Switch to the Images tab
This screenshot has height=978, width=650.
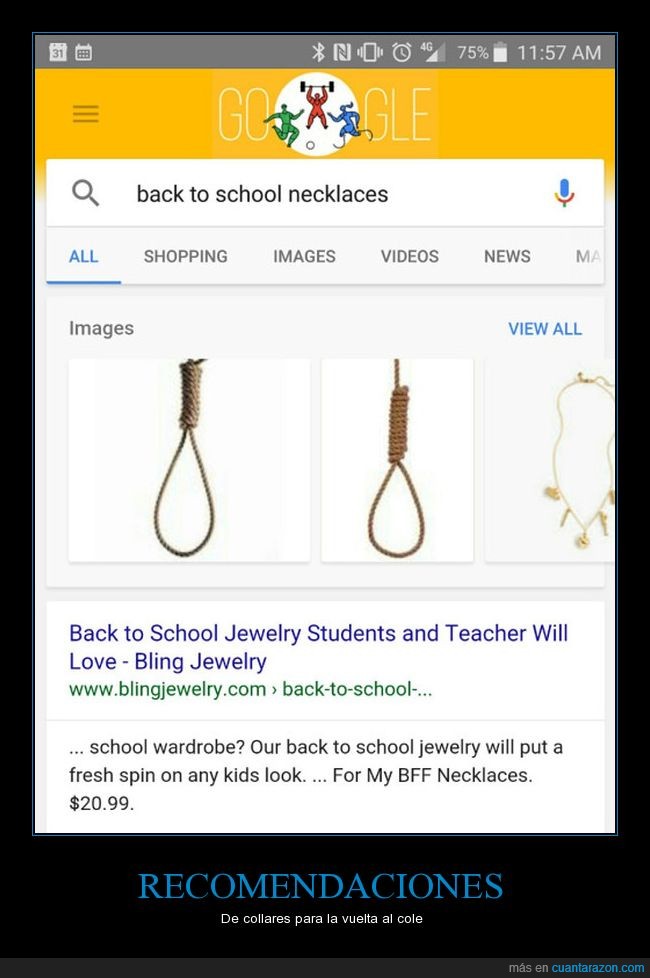pyautogui.click(x=304, y=256)
